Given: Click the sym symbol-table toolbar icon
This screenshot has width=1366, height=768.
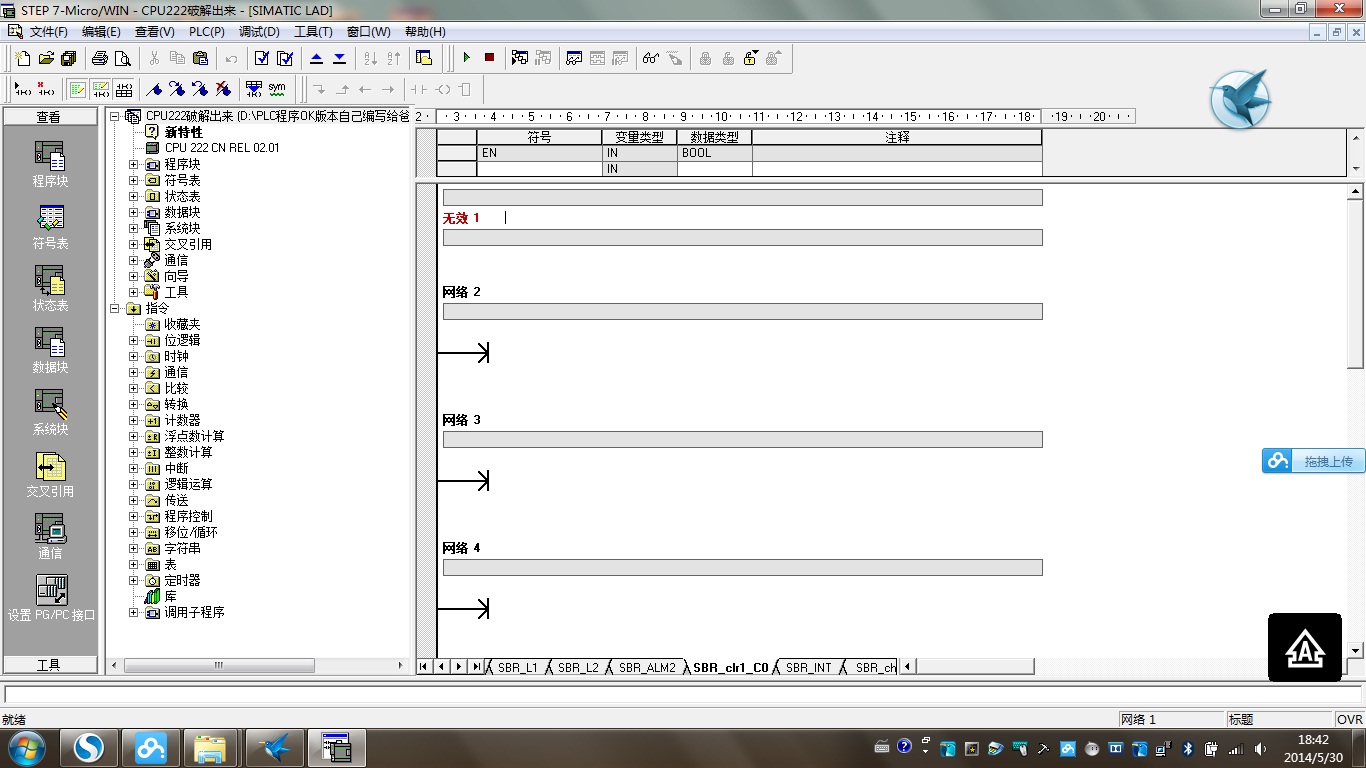Looking at the screenshot, I should 277,89.
